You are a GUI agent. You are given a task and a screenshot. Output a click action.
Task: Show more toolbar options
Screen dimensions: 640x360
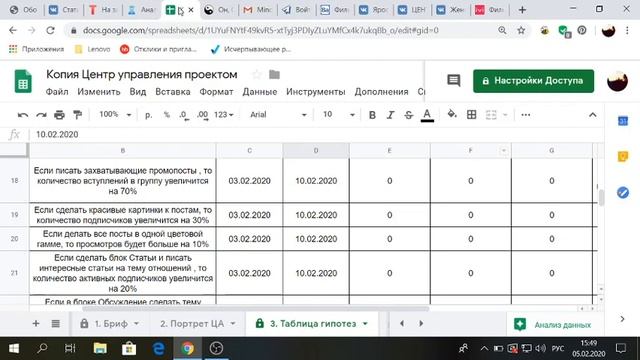[x=526, y=115]
